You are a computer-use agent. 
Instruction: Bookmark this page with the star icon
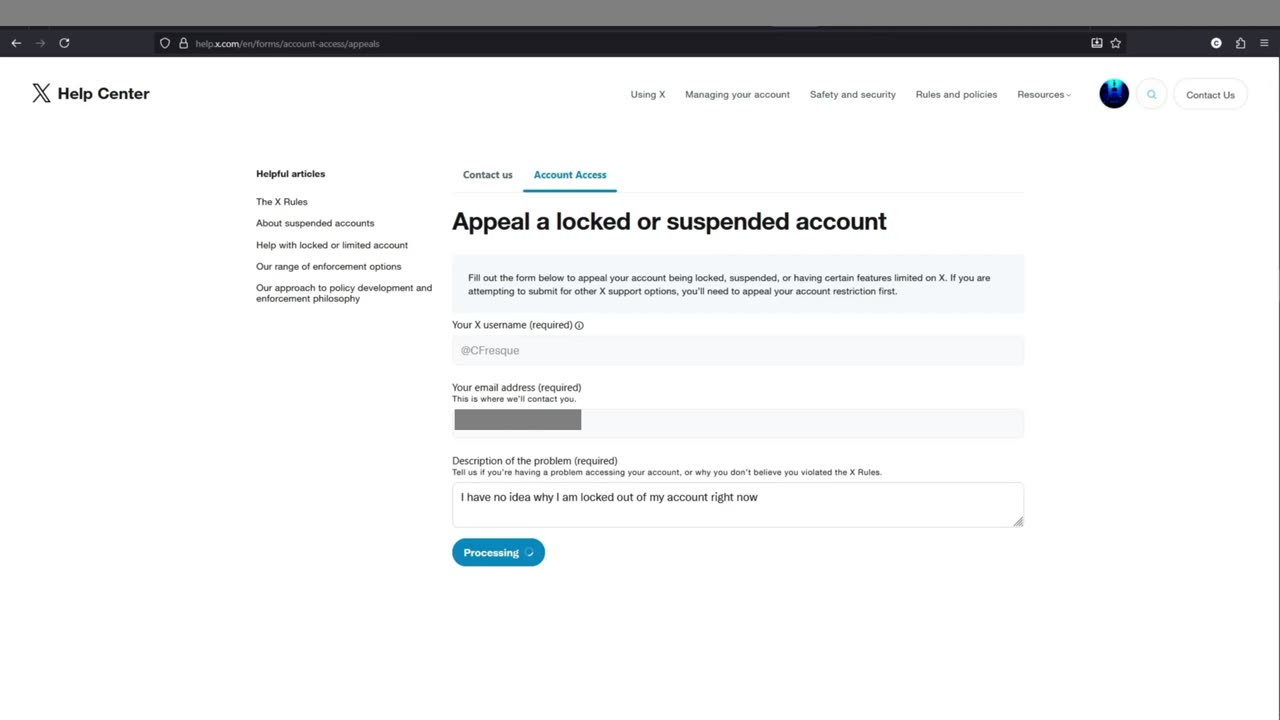[x=1116, y=43]
